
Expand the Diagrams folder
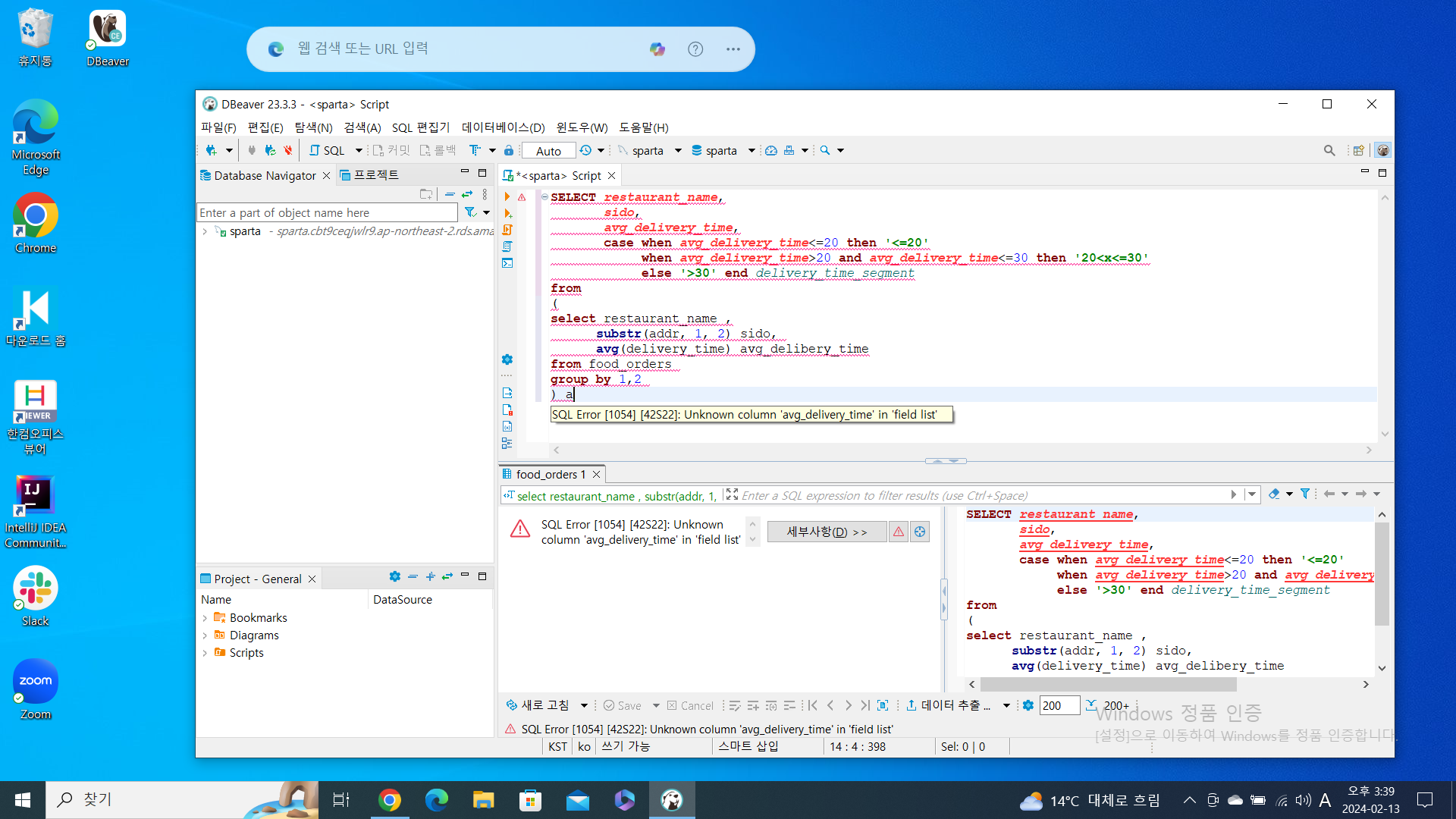(x=205, y=635)
